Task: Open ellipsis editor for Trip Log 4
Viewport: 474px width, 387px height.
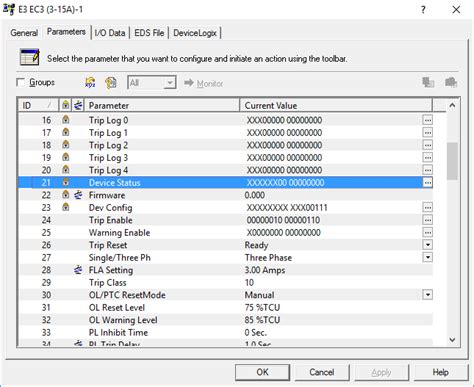Action: 428,170
